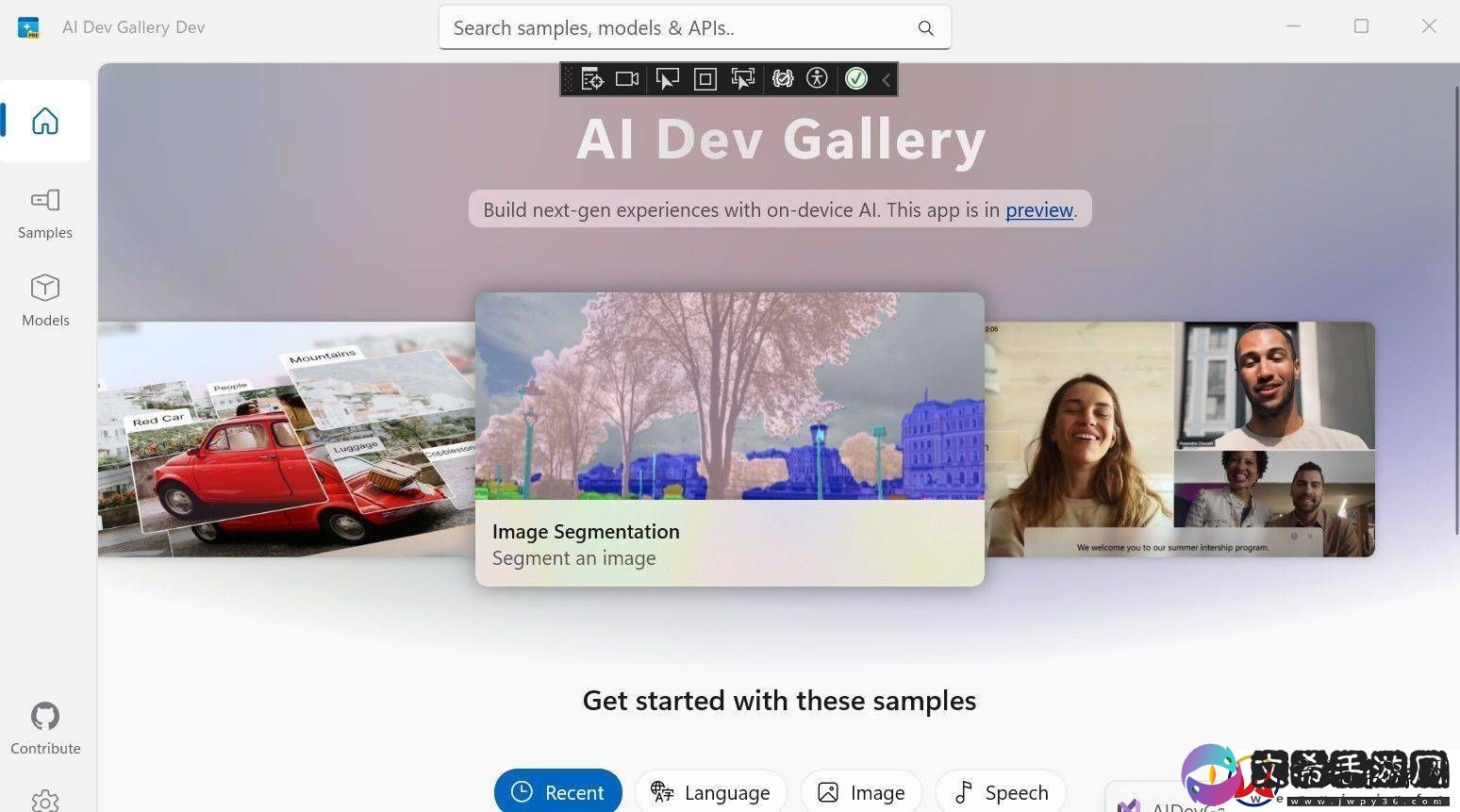Screen dimensions: 1460x812
Task: Click the 'Image Segmentation' title text
Action: [586, 531]
